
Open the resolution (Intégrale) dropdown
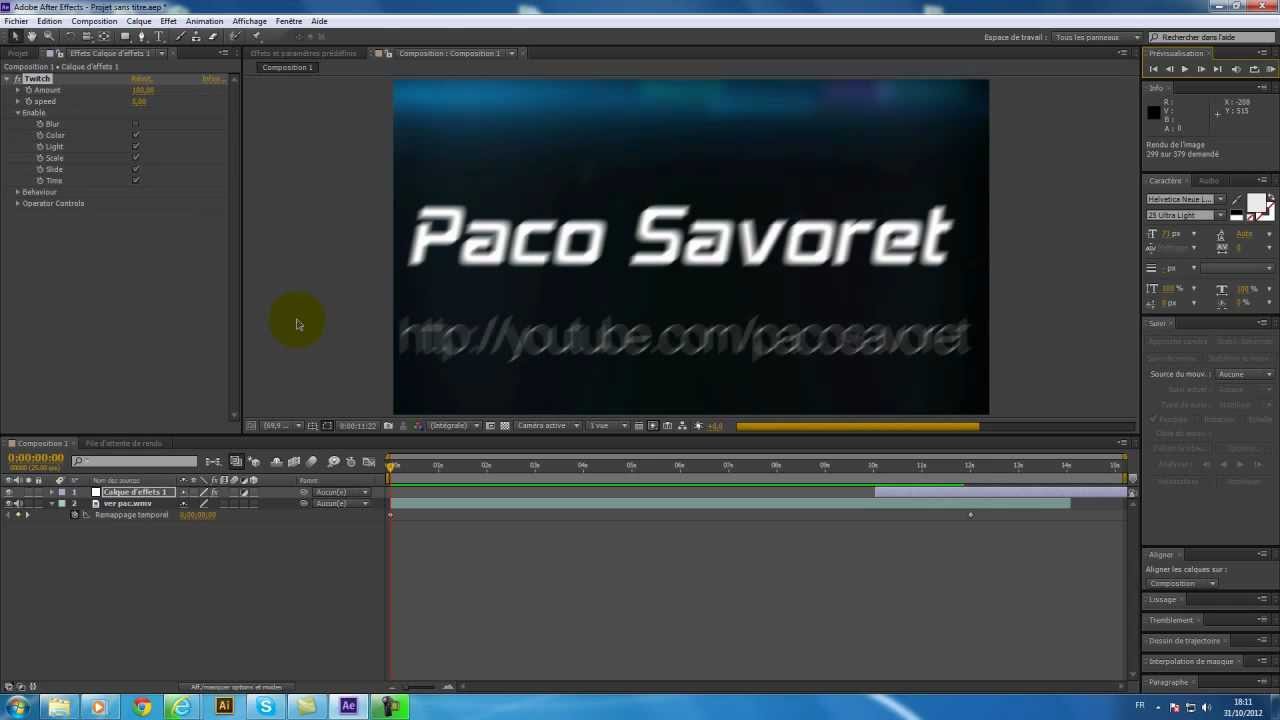454,426
